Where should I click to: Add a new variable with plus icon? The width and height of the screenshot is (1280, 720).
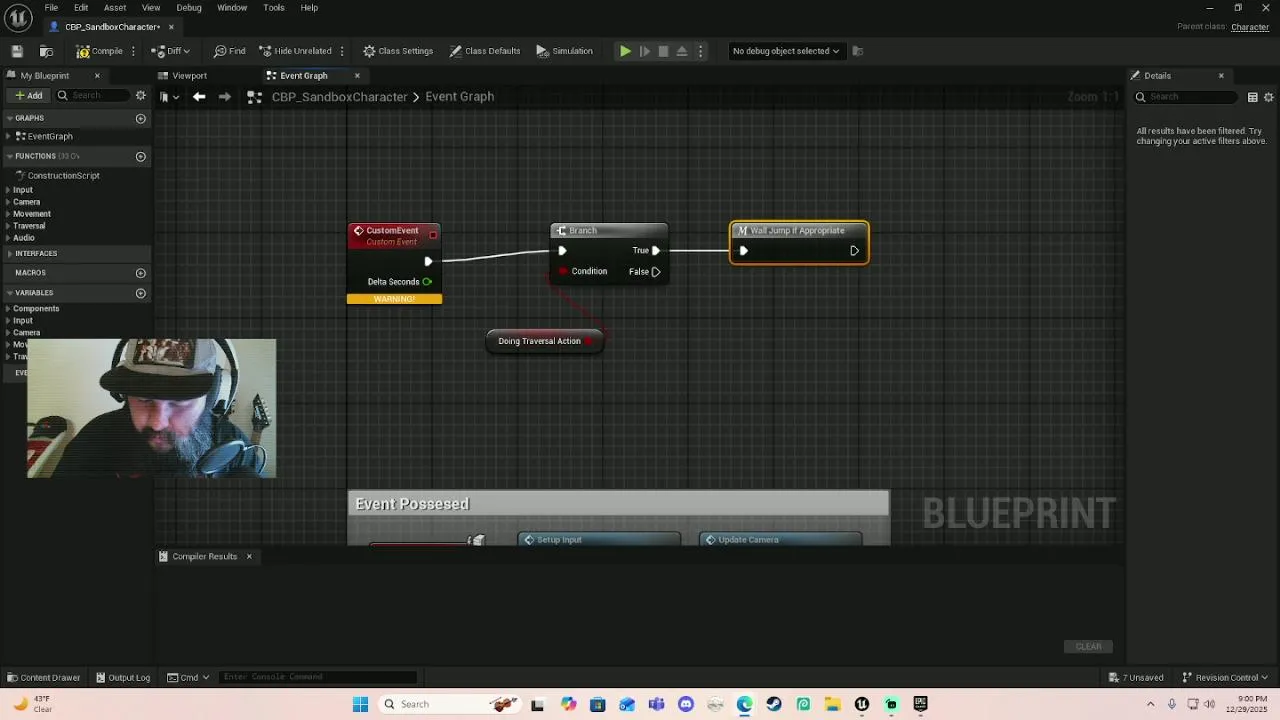[141, 293]
